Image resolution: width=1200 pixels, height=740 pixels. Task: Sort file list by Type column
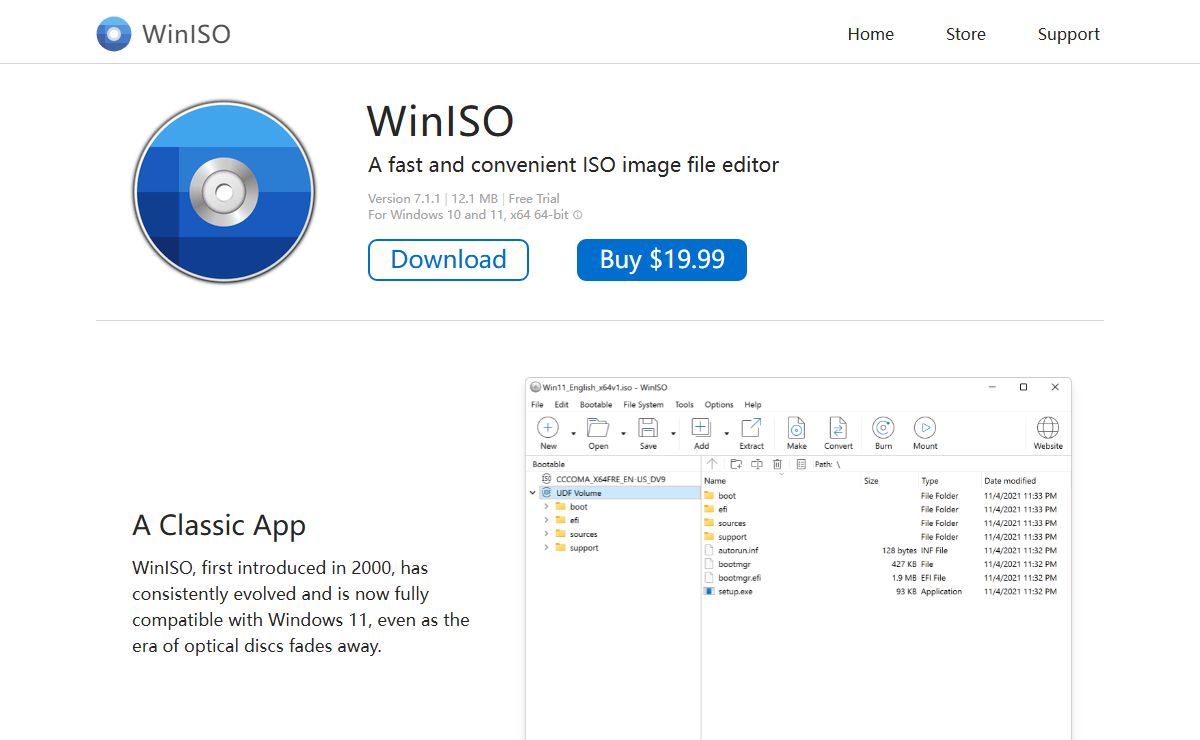pyautogui.click(x=930, y=481)
